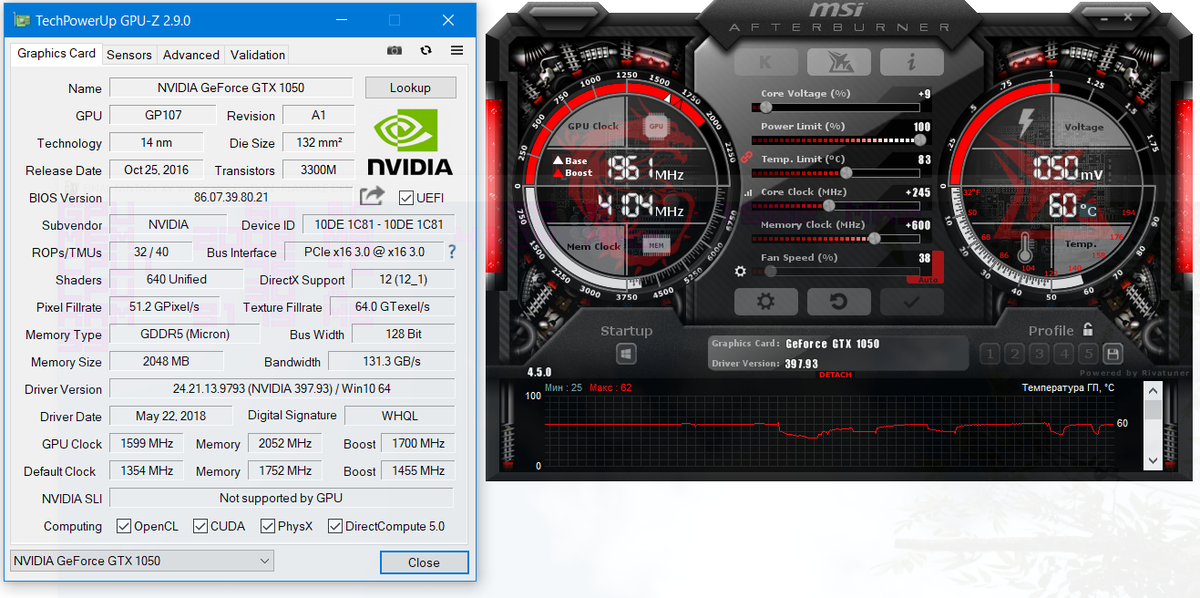Open fan speed gear settings icon

[741, 271]
